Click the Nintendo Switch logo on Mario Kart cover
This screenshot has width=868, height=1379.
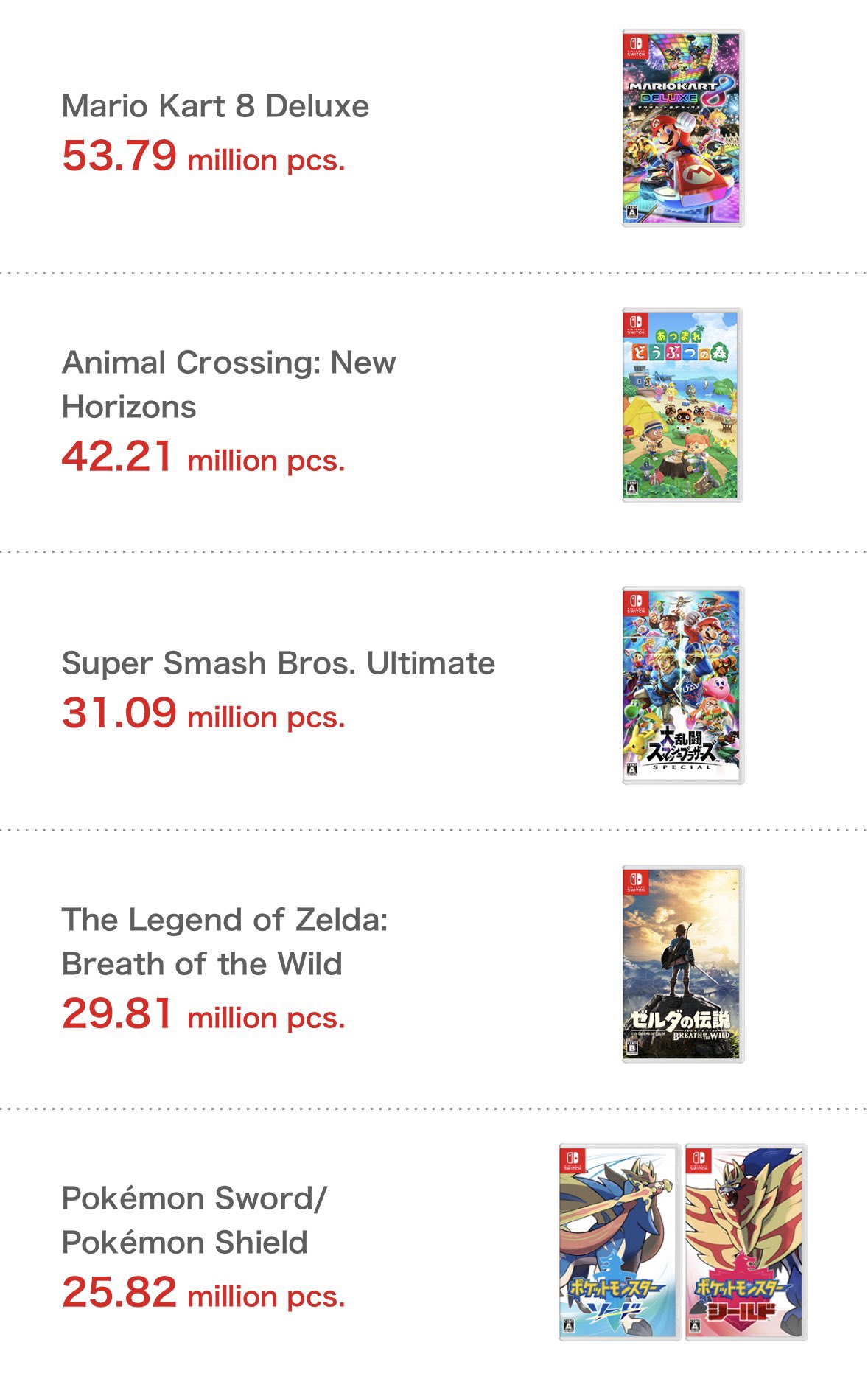click(635, 45)
